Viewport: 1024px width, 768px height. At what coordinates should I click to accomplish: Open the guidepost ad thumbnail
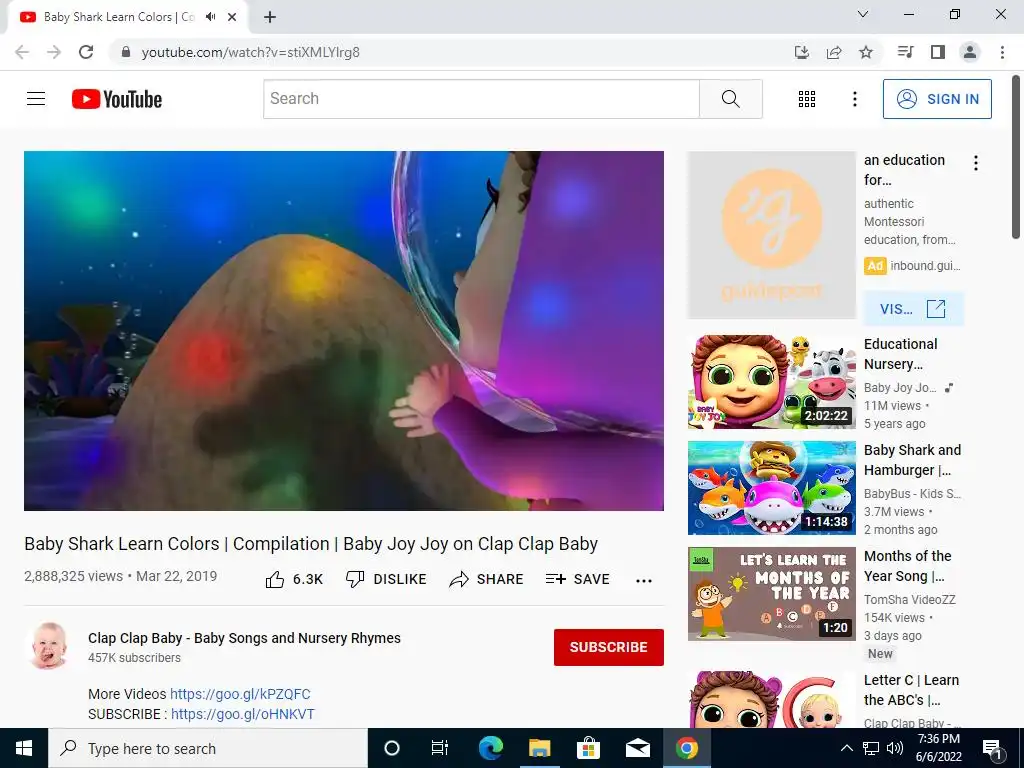click(771, 235)
